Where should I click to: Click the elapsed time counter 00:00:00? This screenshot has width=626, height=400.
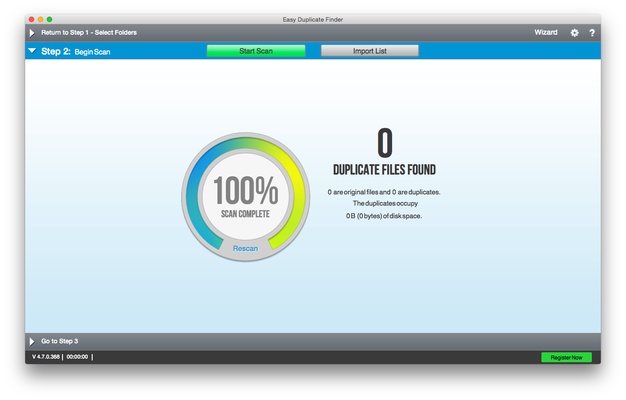tap(77, 357)
